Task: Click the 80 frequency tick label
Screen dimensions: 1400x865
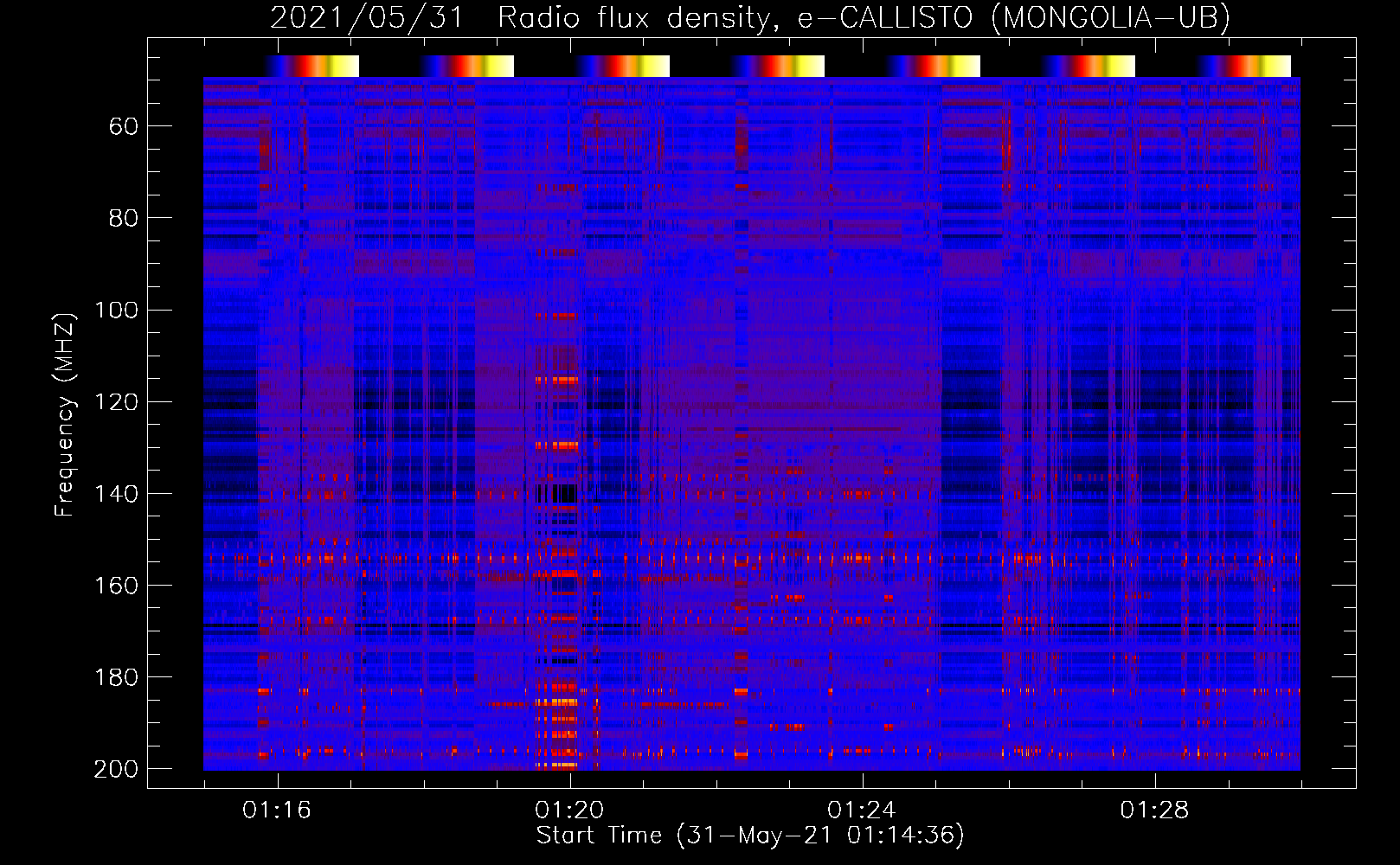Action: coord(124,218)
